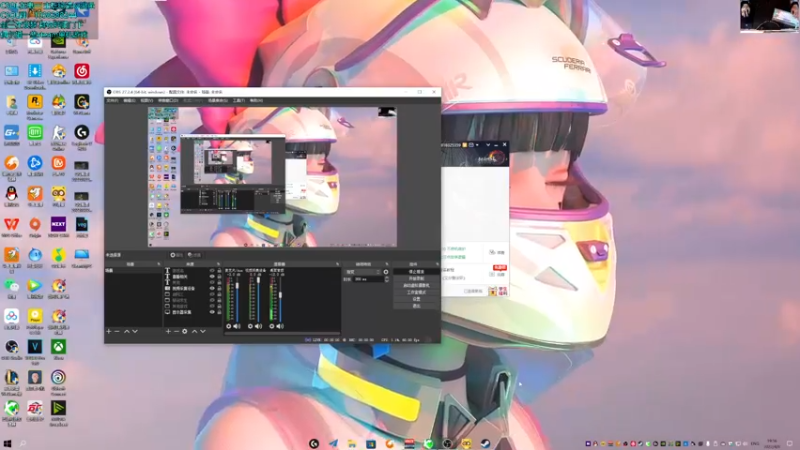800x450 pixels.
Task: Click the Desktop Audio volume slider handle
Action: click(x=280, y=295)
